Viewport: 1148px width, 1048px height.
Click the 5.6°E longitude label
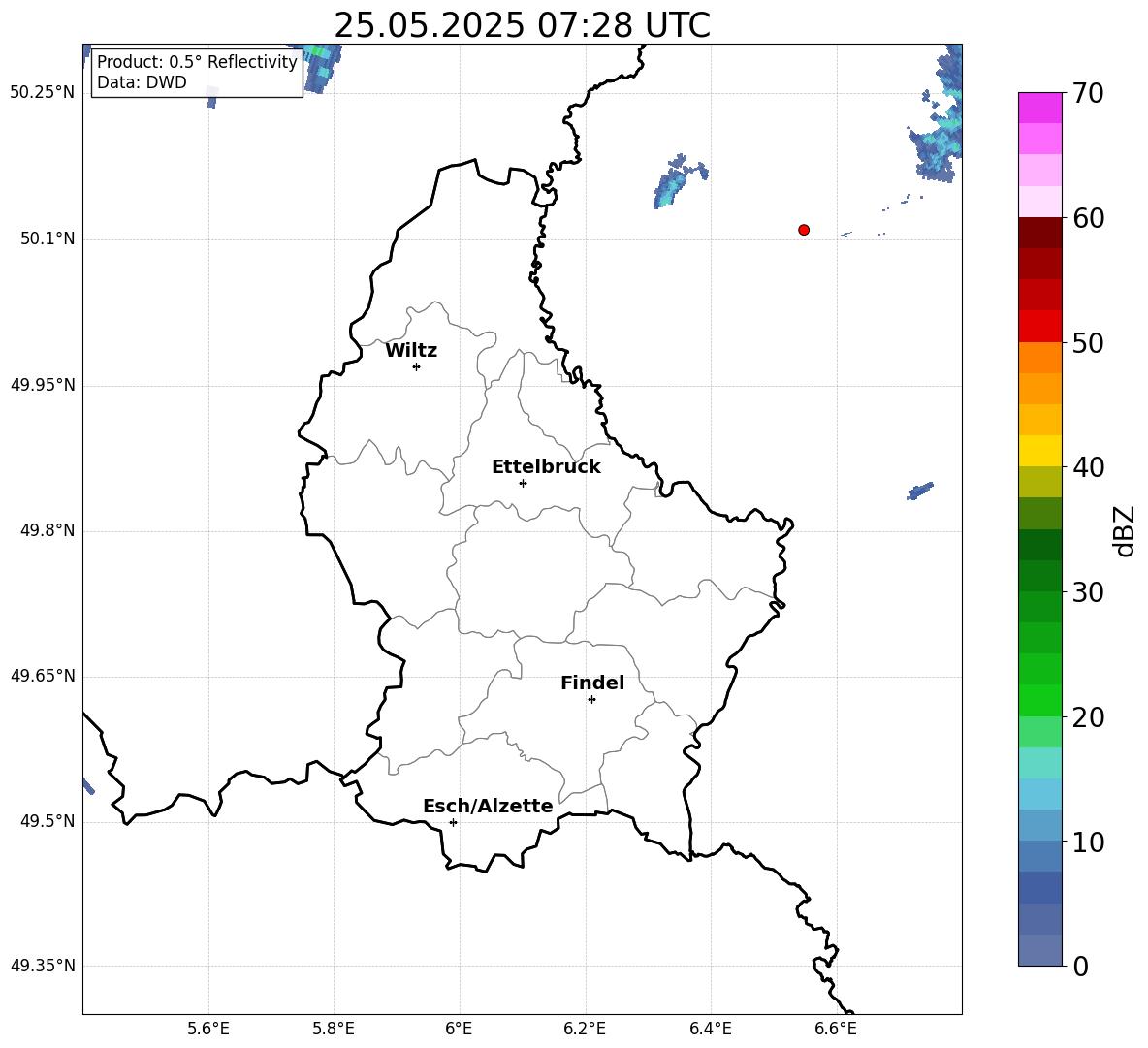click(208, 1029)
